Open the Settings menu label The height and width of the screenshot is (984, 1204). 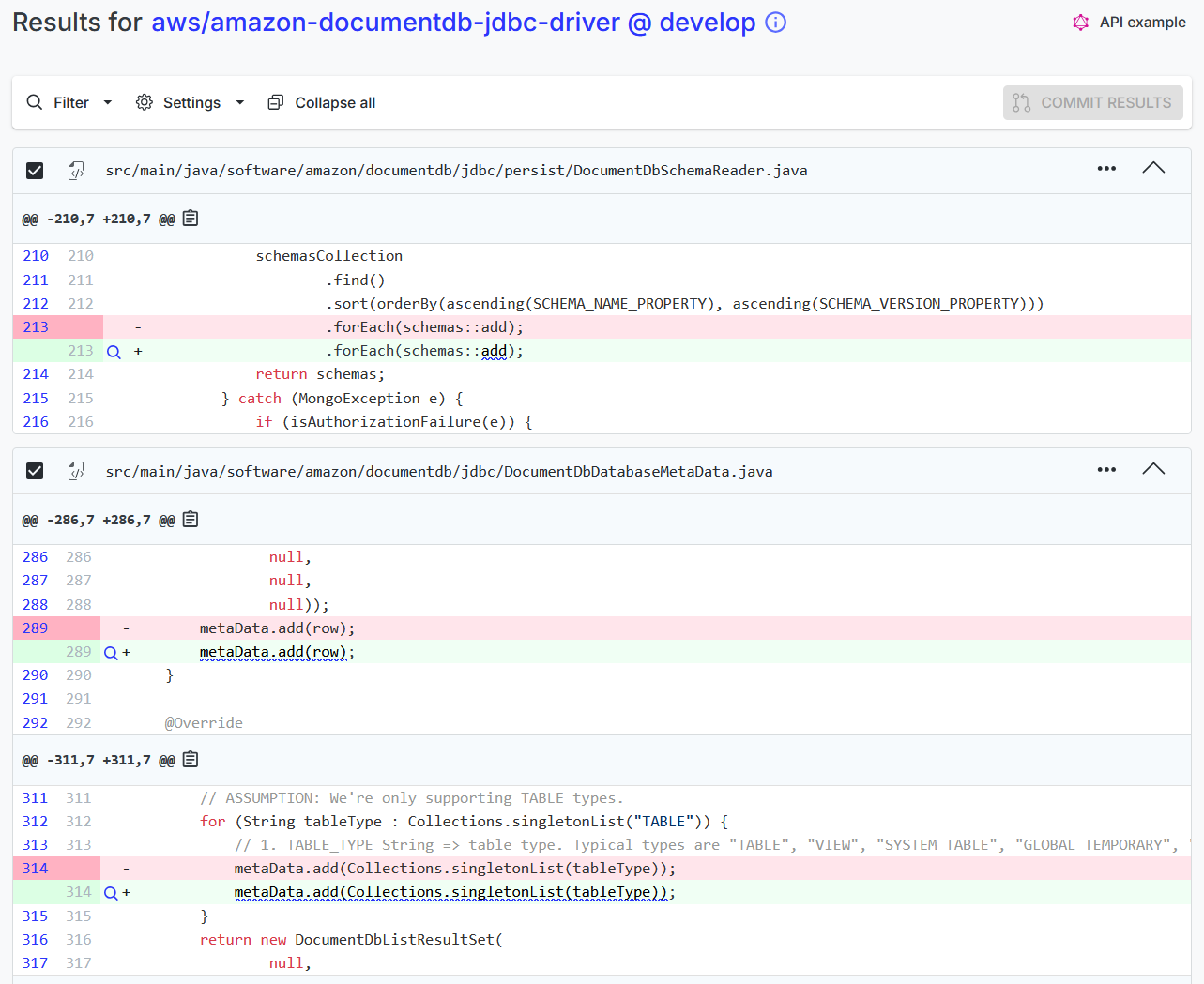pos(191,102)
